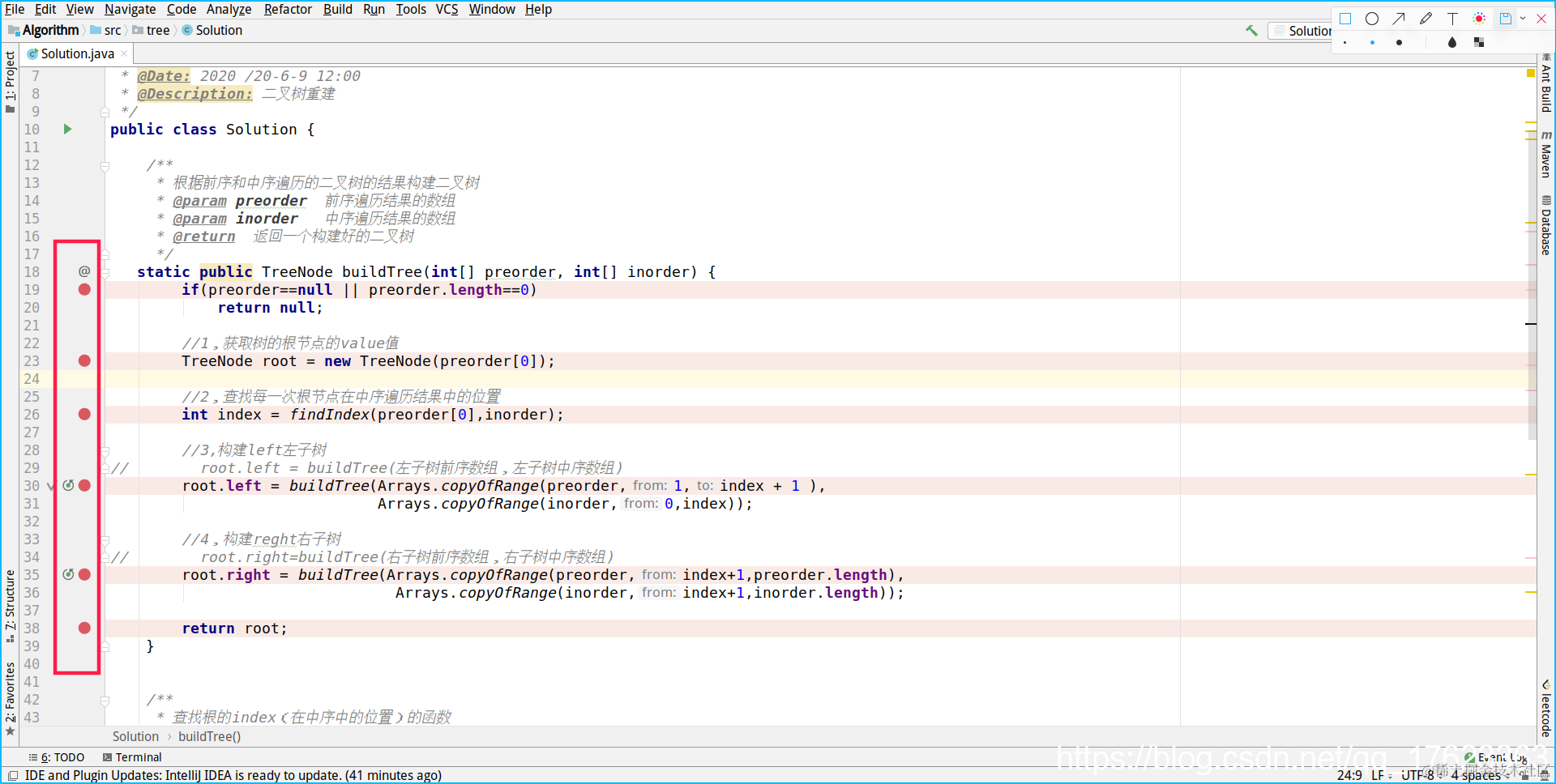Viewport: 1556px width, 784px height.
Task: Click the opacity droplet icon
Action: coord(1452,42)
